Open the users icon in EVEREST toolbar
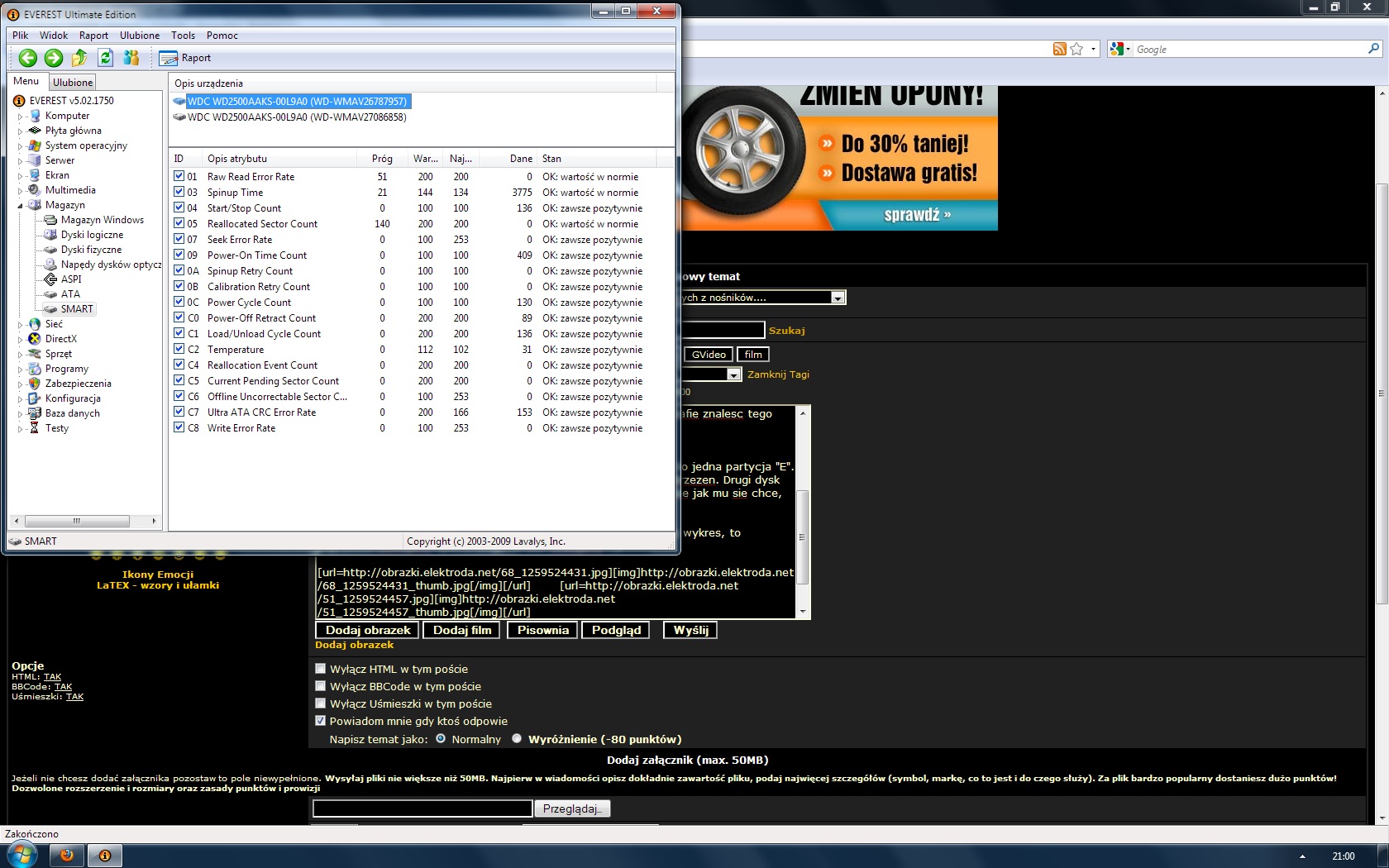Image resolution: width=1389 pixels, height=868 pixels. click(x=131, y=58)
